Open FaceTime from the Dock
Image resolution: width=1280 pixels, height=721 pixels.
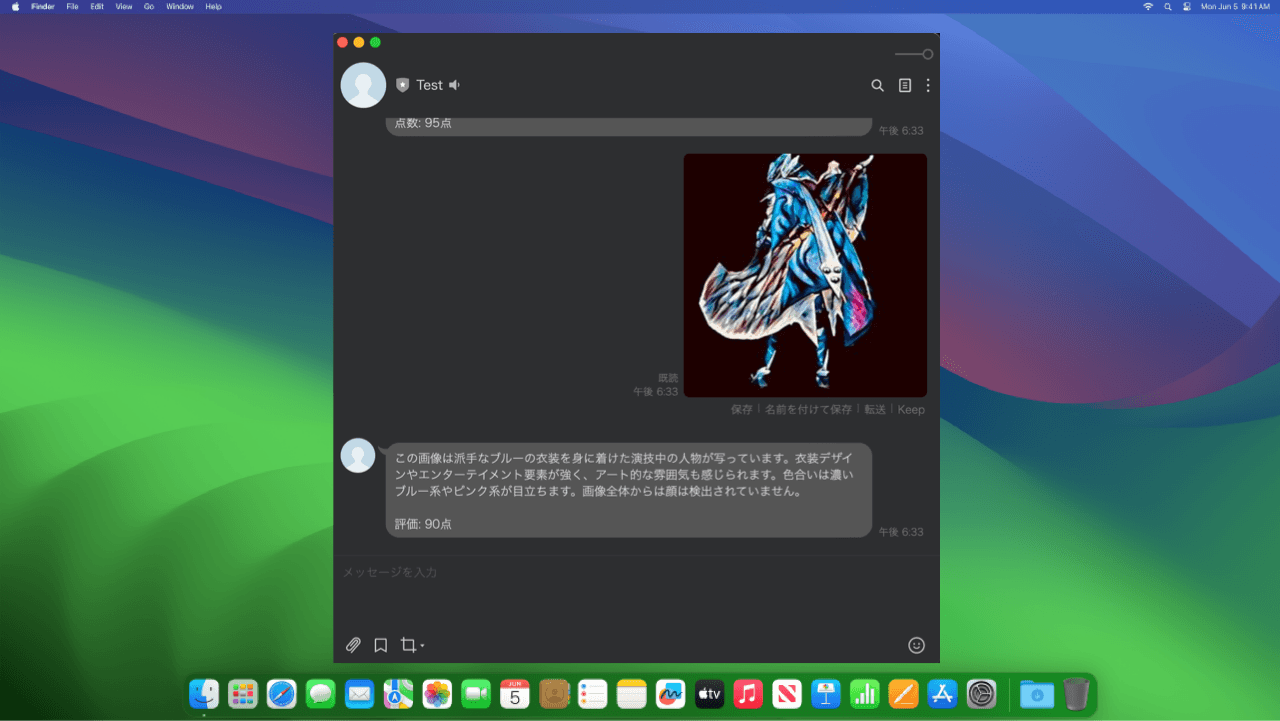pos(476,693)
